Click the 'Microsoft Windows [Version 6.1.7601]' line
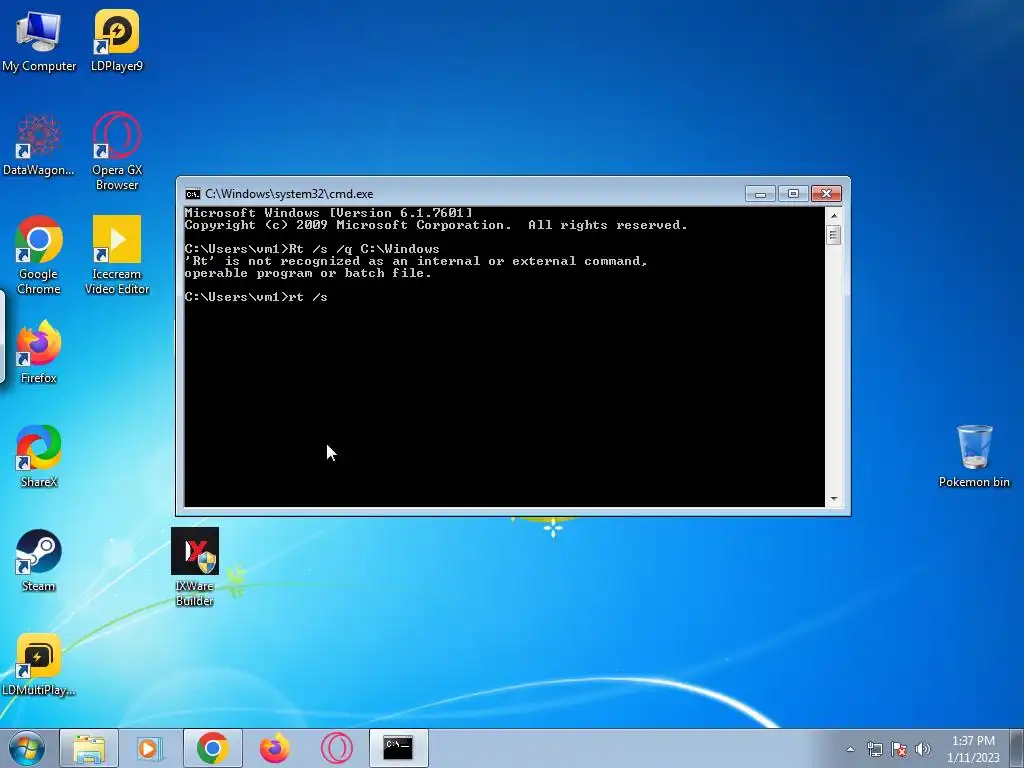 [x=328, y=213]
